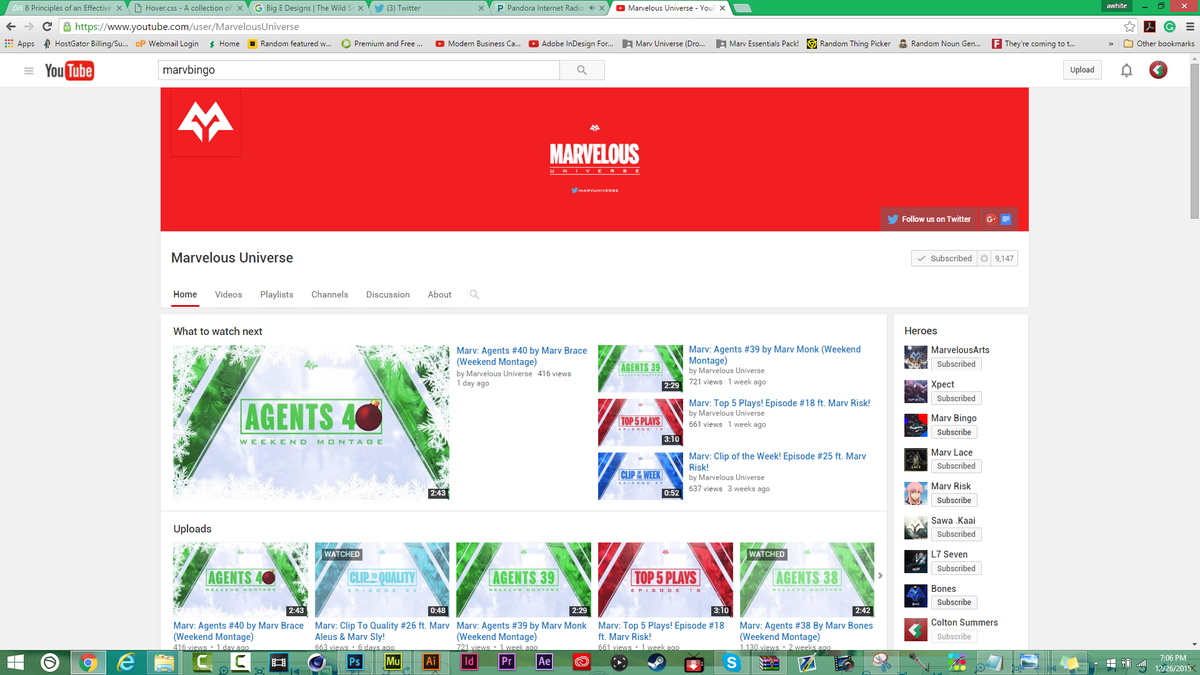This screenshot has height=675, width=1200.
Task: Subscribe to Marv Bingo
Action: (x=954, y=432)
